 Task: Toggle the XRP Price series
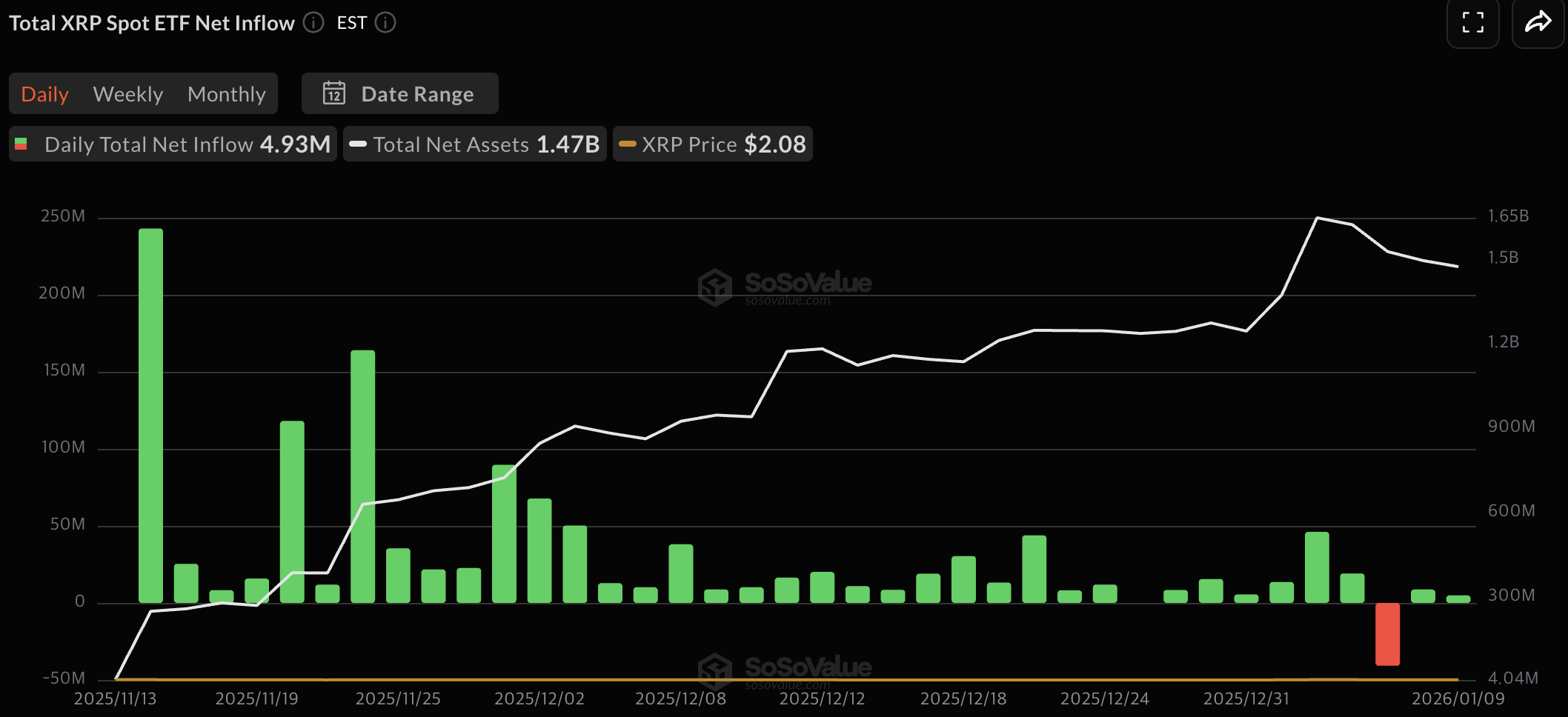coord(711,144)
